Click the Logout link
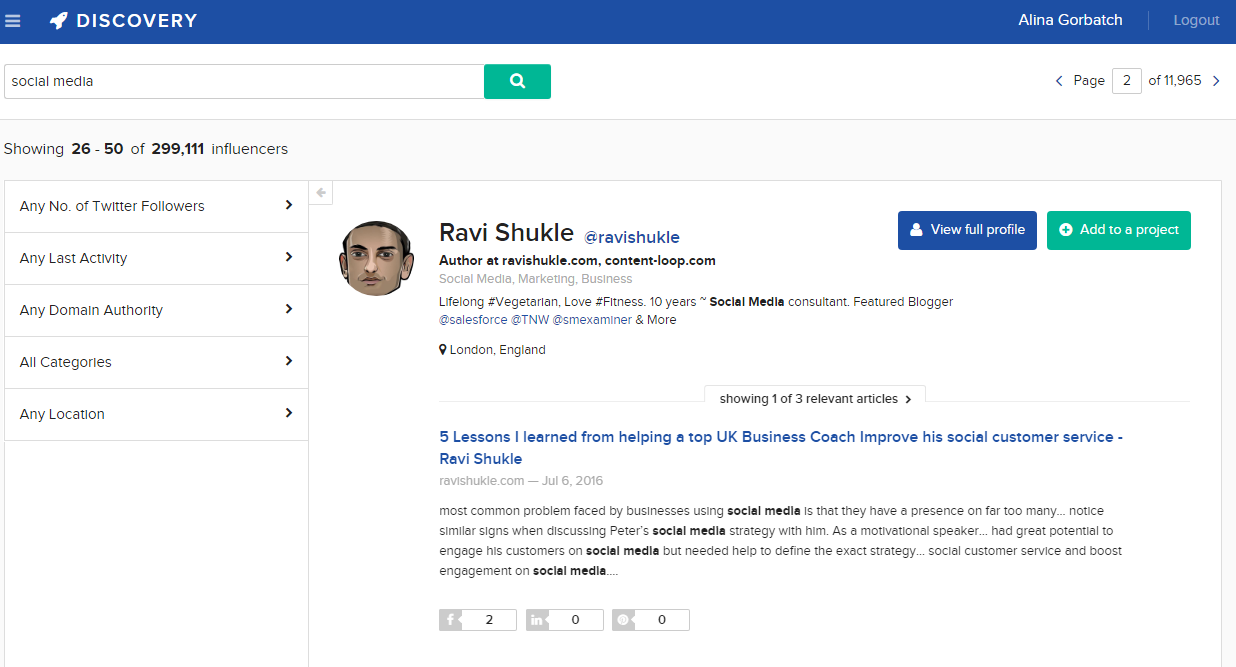This screenshot has width=1236, height=667. [1196, 20]
